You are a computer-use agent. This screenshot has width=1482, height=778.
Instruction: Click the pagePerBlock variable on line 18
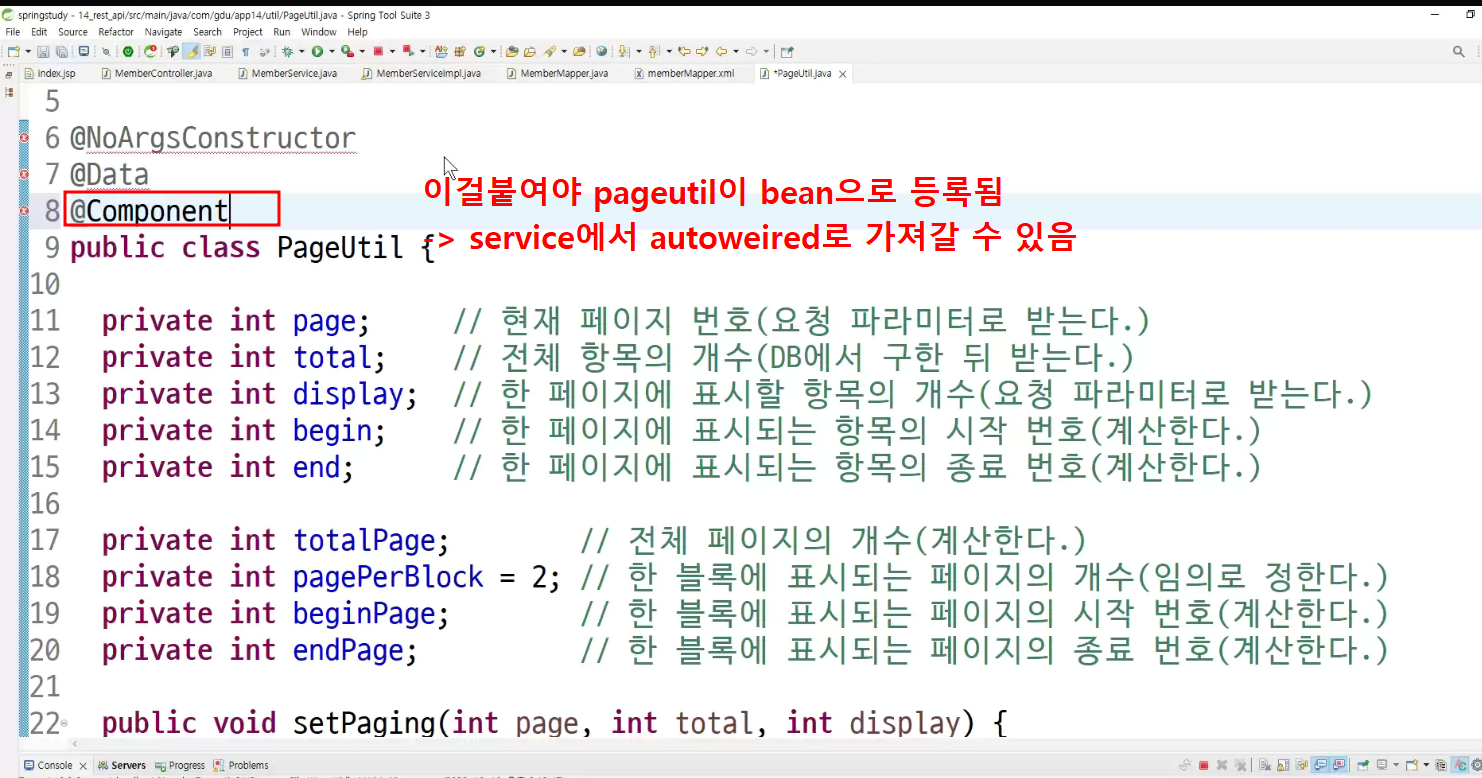(x=388, y=577)
